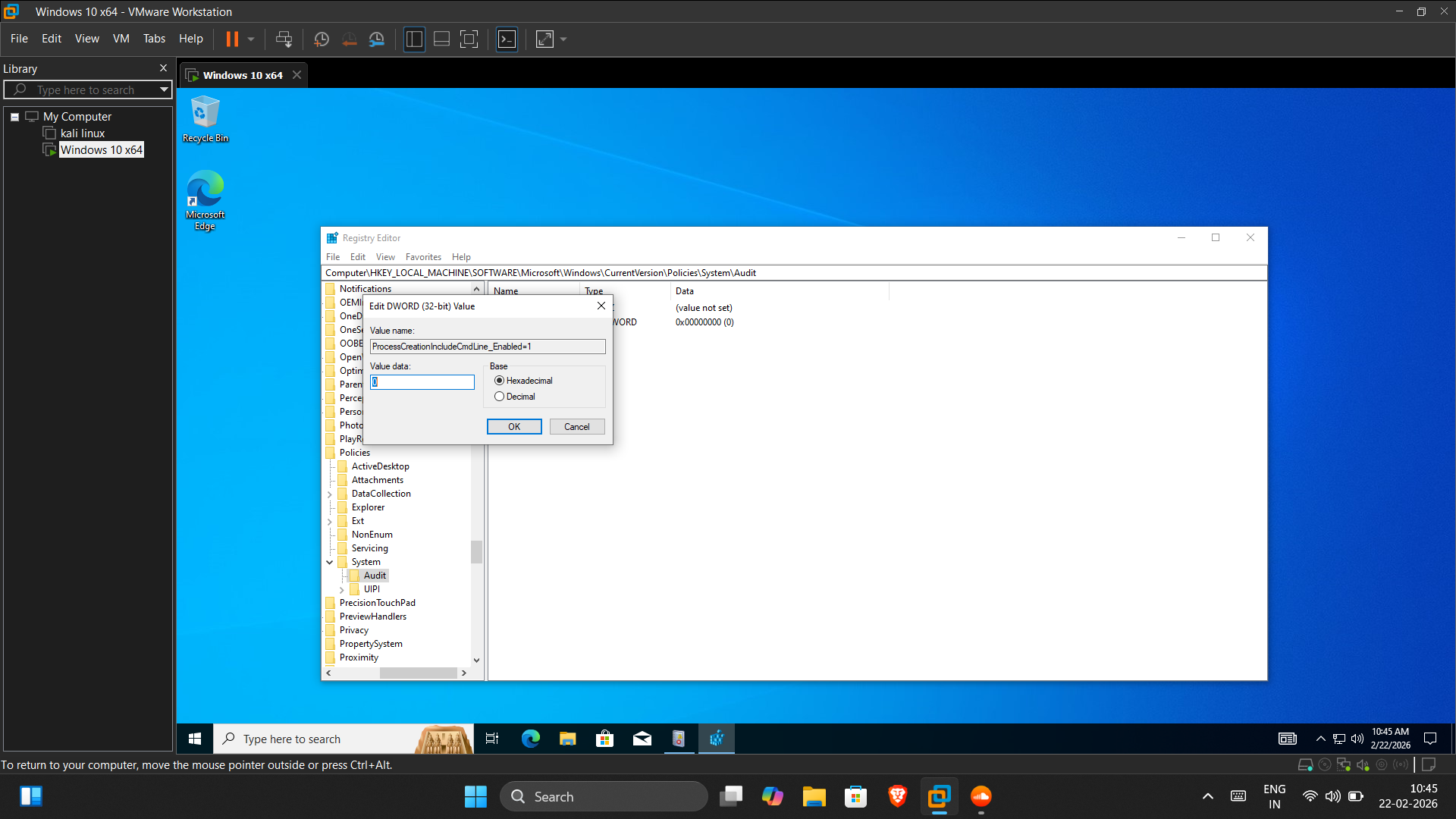Toggle the thumbnail bar view icon

(441, 39)
